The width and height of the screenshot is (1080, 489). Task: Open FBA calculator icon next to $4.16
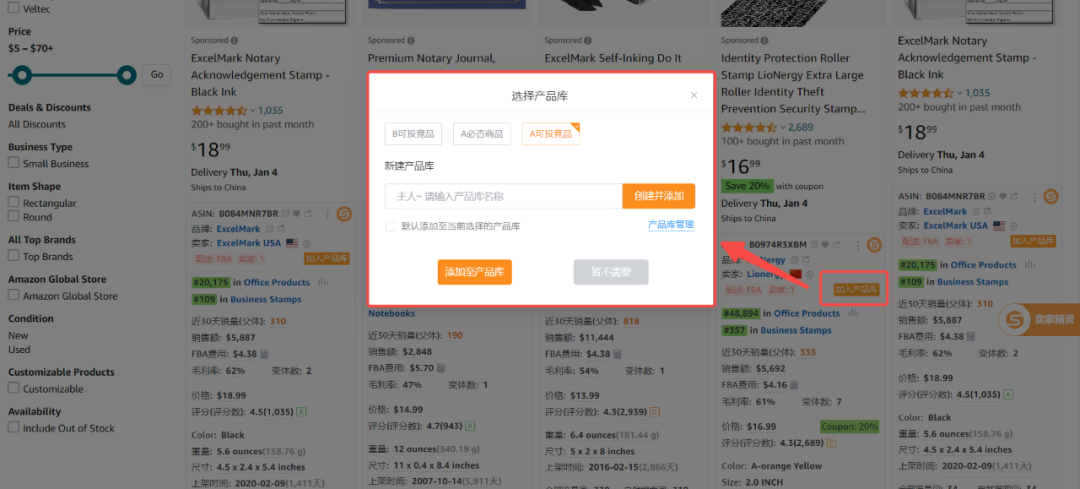click(x=796, y=384)
